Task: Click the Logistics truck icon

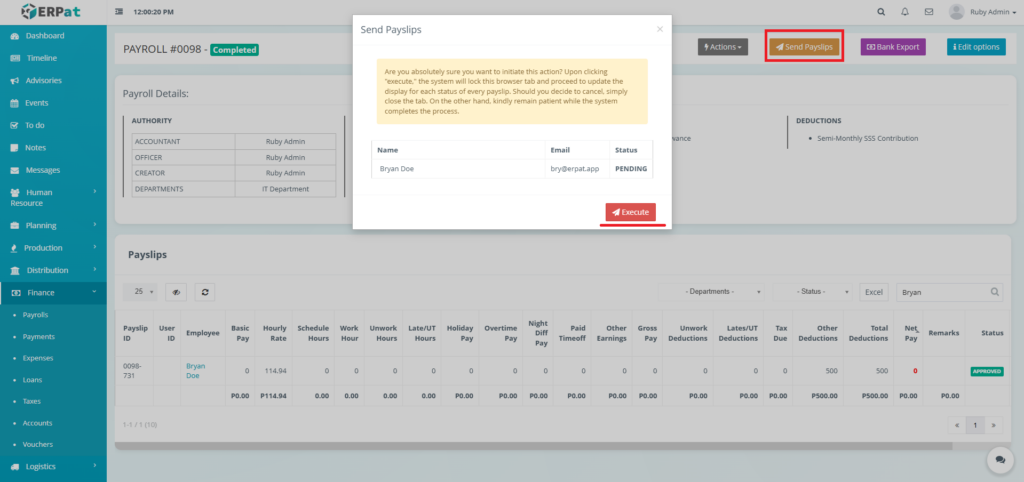Action: pos(14,466)
